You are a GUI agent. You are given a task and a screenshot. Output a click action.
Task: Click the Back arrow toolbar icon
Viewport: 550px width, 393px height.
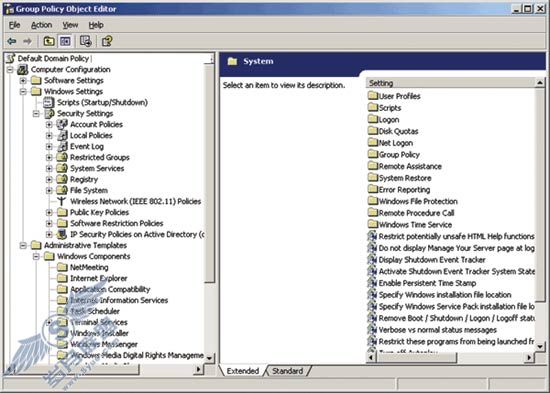click(x=12, y=41)
